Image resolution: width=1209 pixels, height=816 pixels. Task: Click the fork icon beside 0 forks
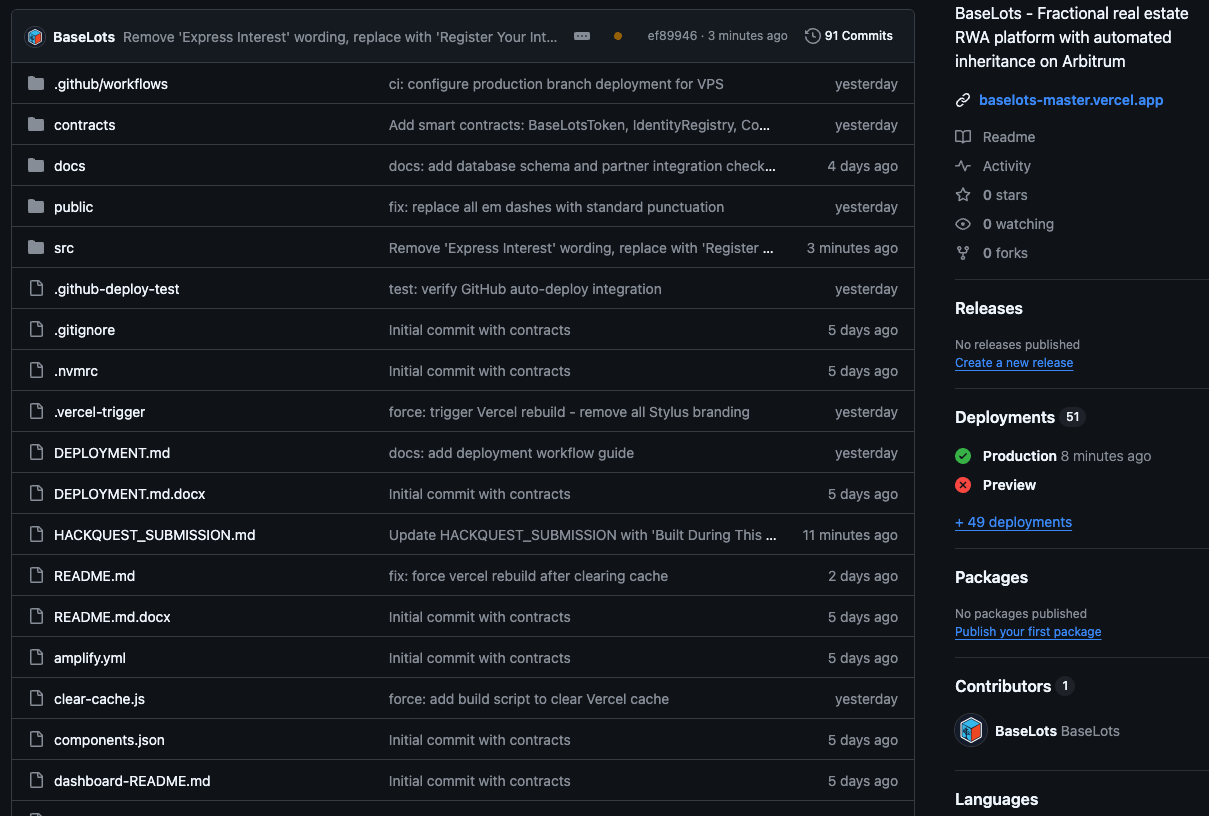[x=963, y=253]
